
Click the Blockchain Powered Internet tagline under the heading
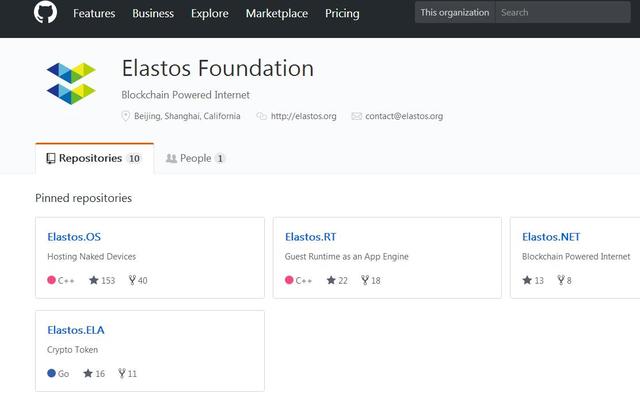(x=185, y=95)
